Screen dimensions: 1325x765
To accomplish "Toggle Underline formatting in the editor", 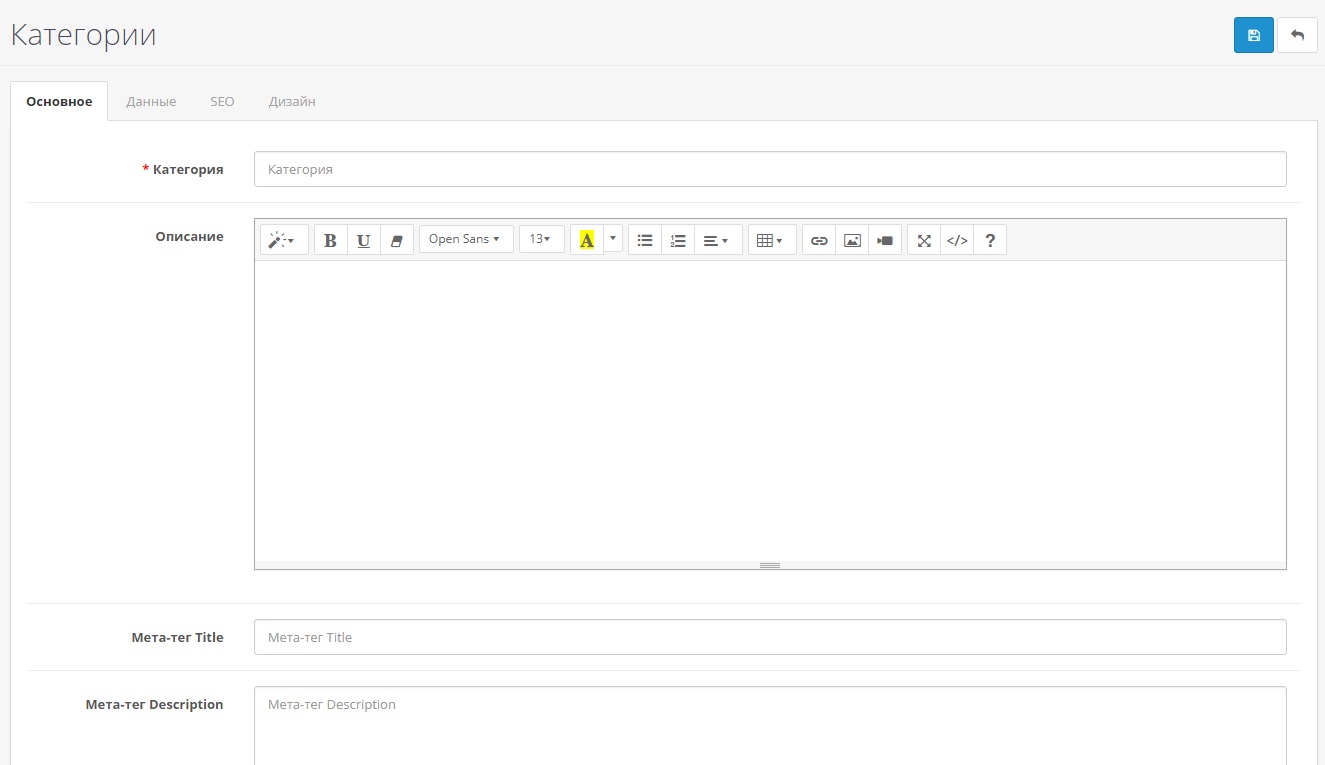I will pos(363,240).
